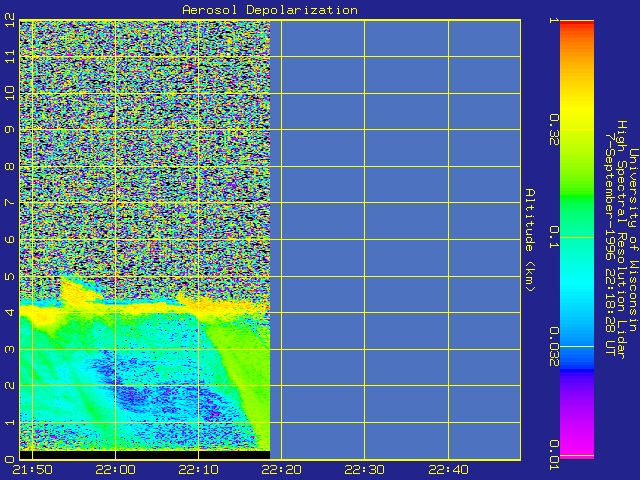Click the altitude axis label 3
The height and width of the screenshot is (480, 640).
(x=10, y=349)
